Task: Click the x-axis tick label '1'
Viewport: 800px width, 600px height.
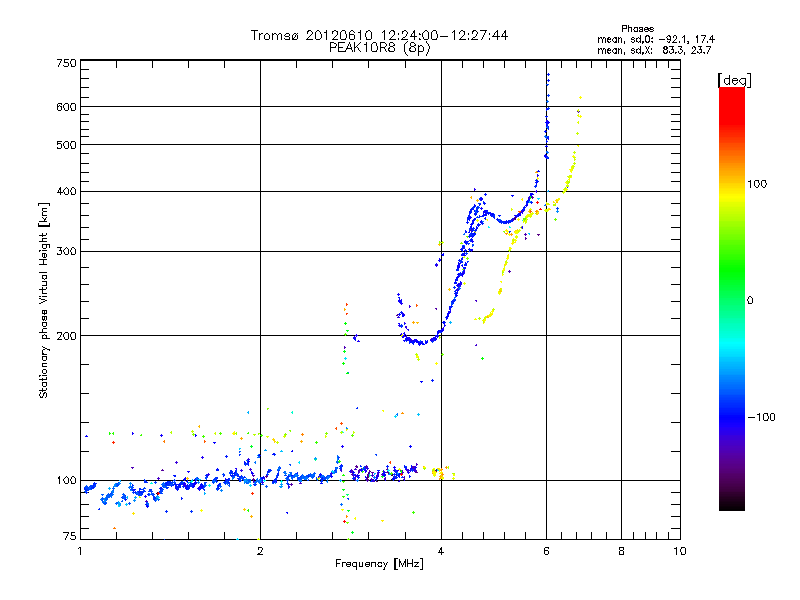Action: (81, 551)
